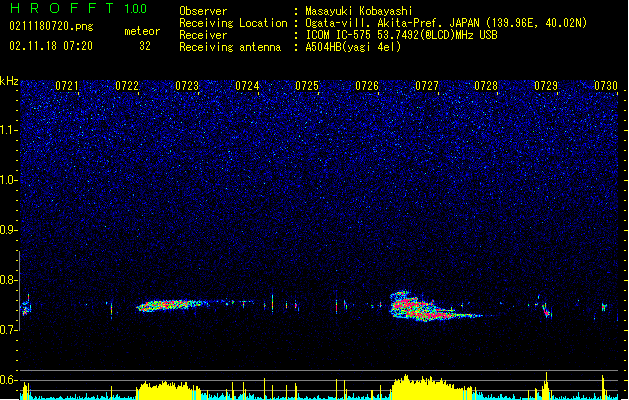Click the Receiver label

(x=203, y=35)
